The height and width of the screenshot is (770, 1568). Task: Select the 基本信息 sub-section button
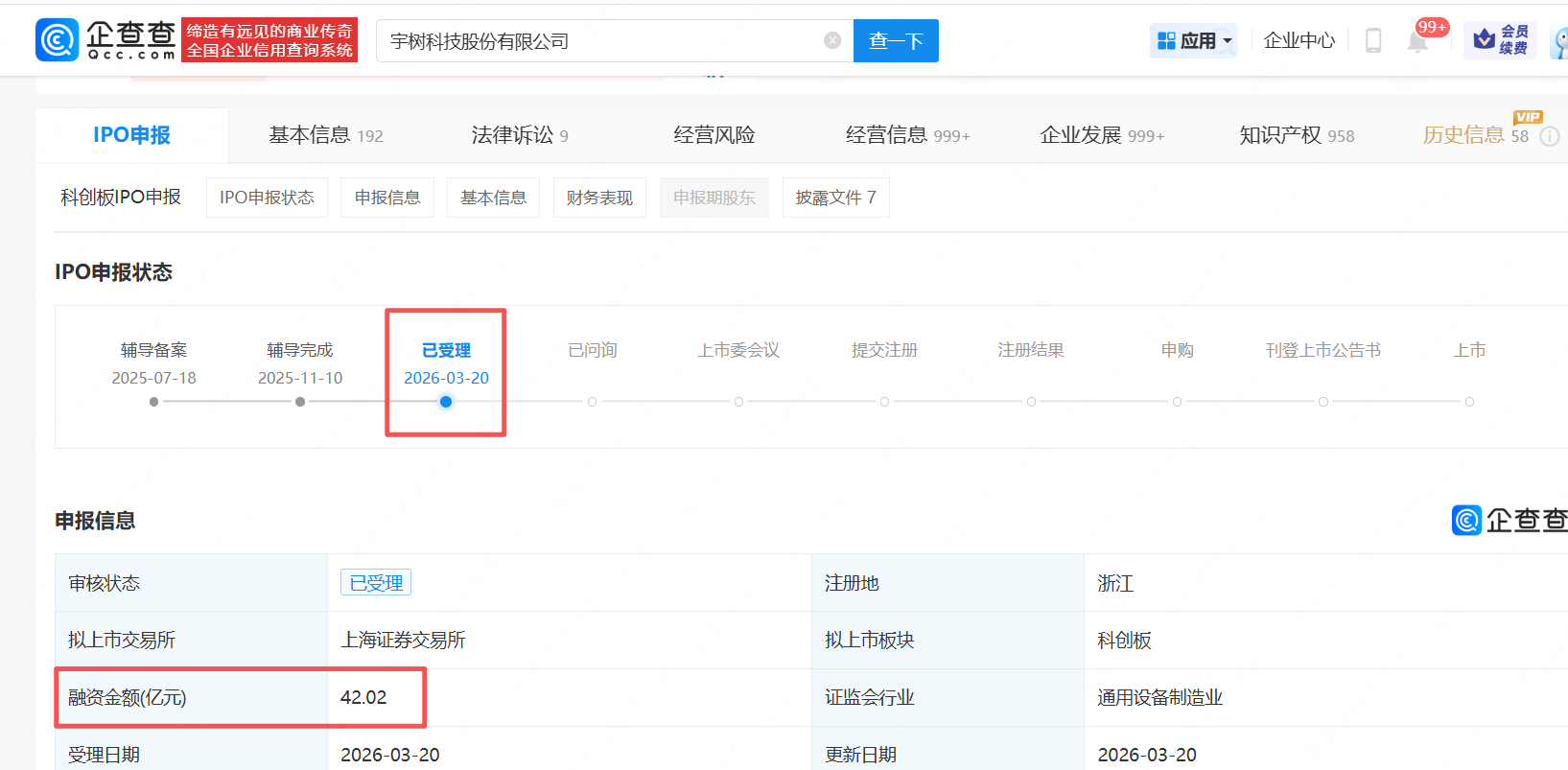[494, 198]
